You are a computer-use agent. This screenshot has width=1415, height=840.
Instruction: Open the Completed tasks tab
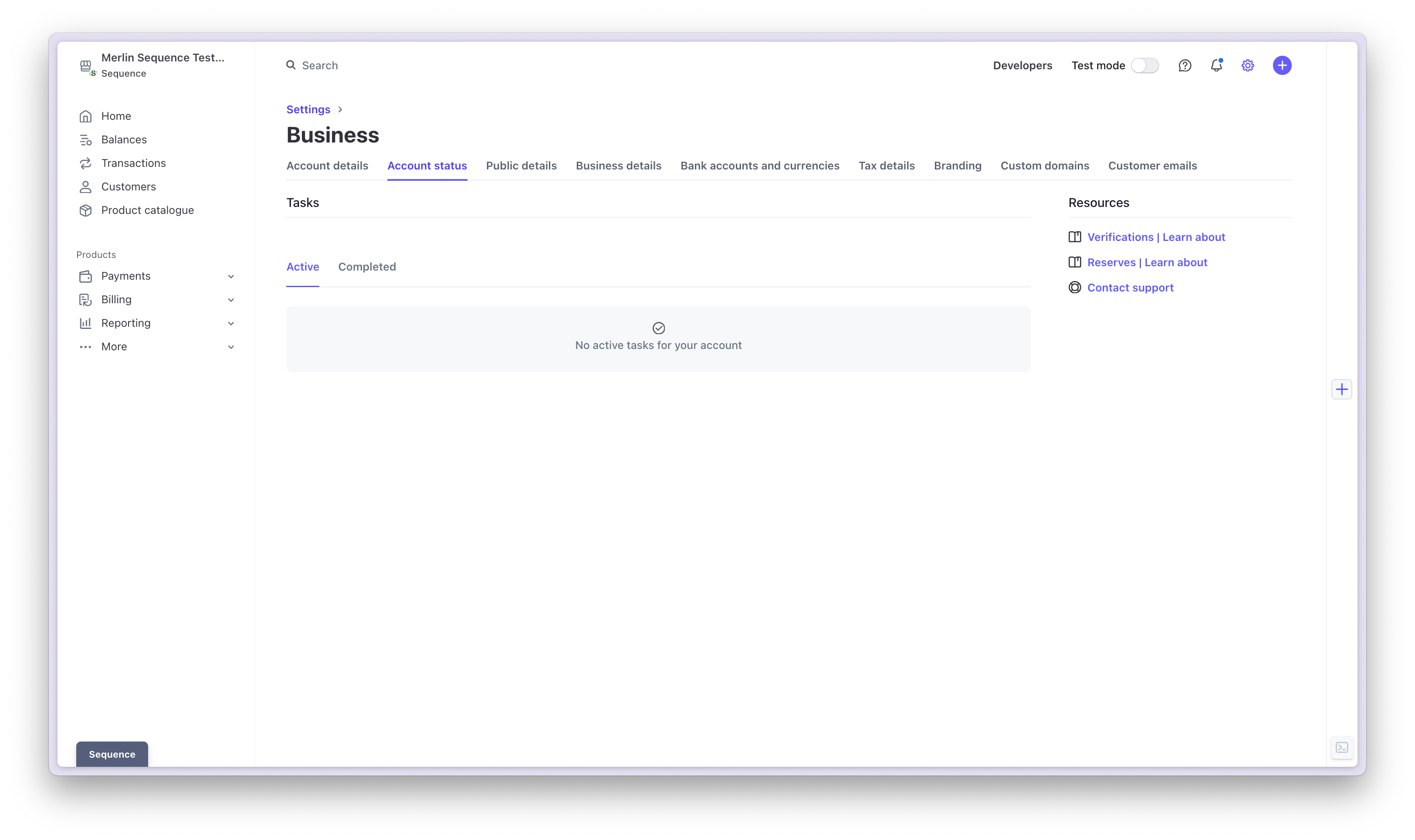367,267
